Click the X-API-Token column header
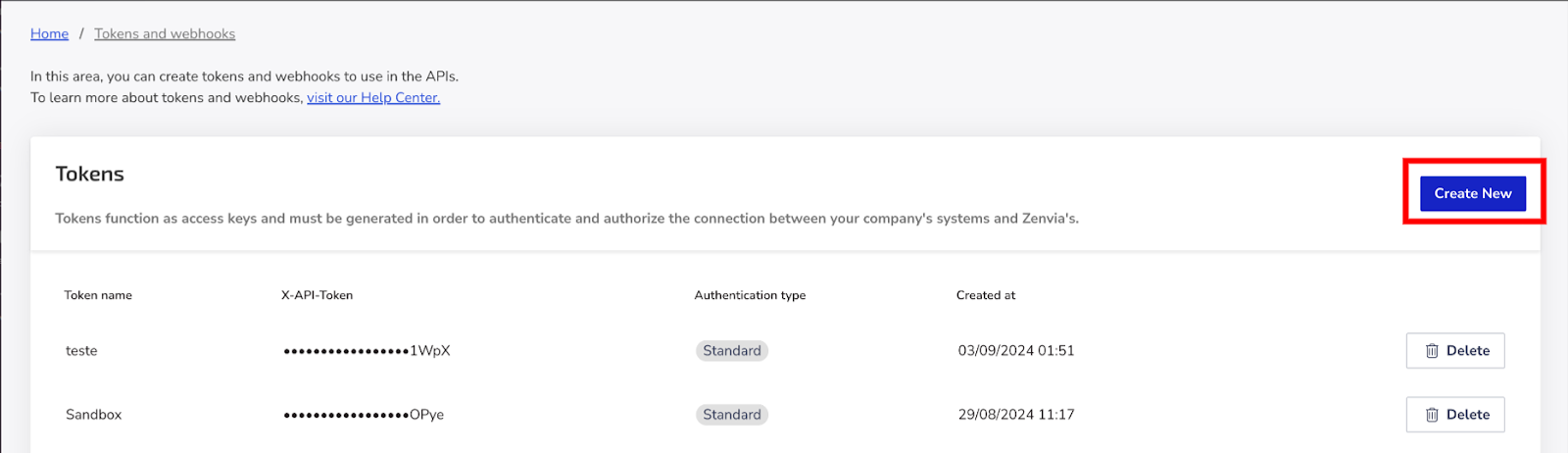The image size is (1568, 453). (317, 295)
